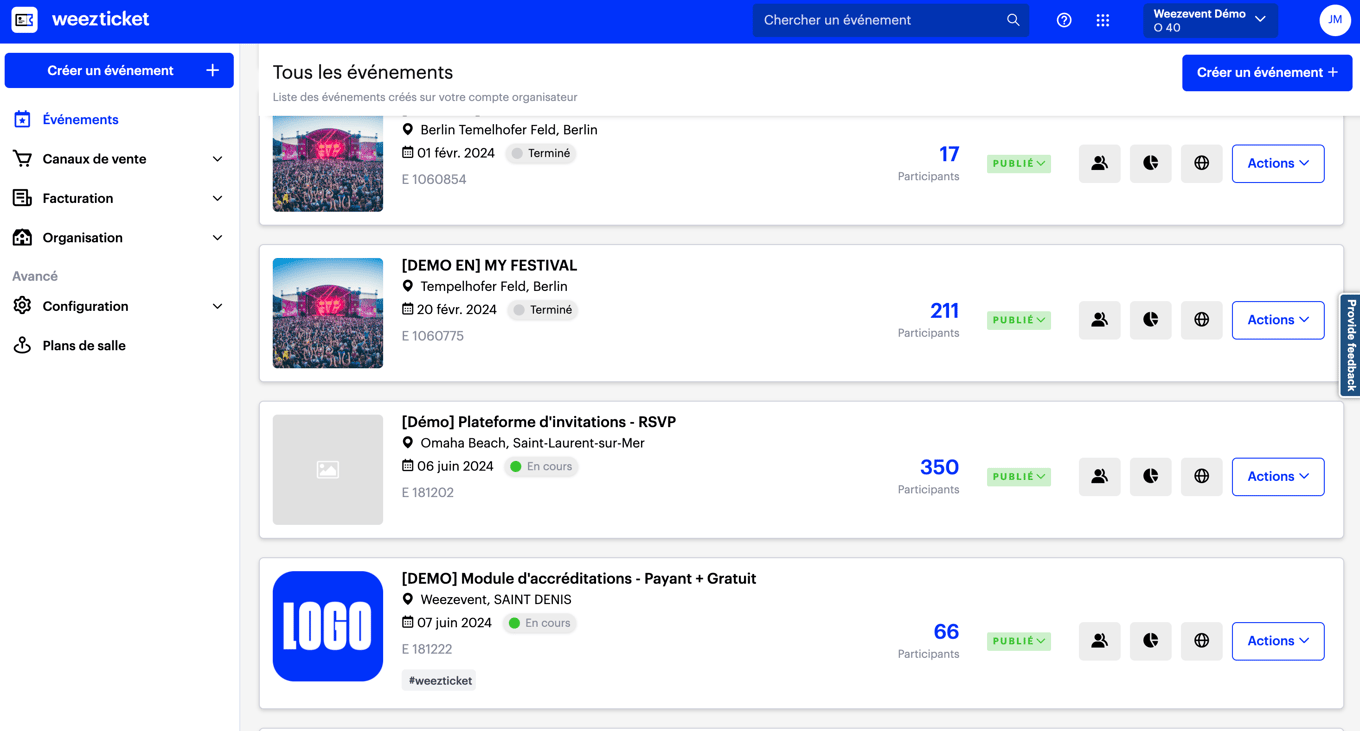
Task: Open globe website icon for Module d'accréditations event
Action: click(x=1201, y=641)
